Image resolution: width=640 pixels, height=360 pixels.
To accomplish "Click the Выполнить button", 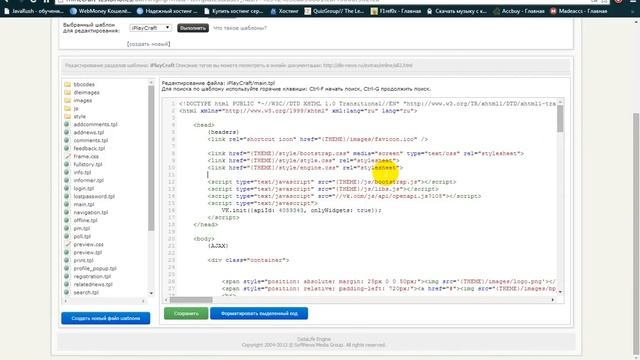I will pos(193,28).
